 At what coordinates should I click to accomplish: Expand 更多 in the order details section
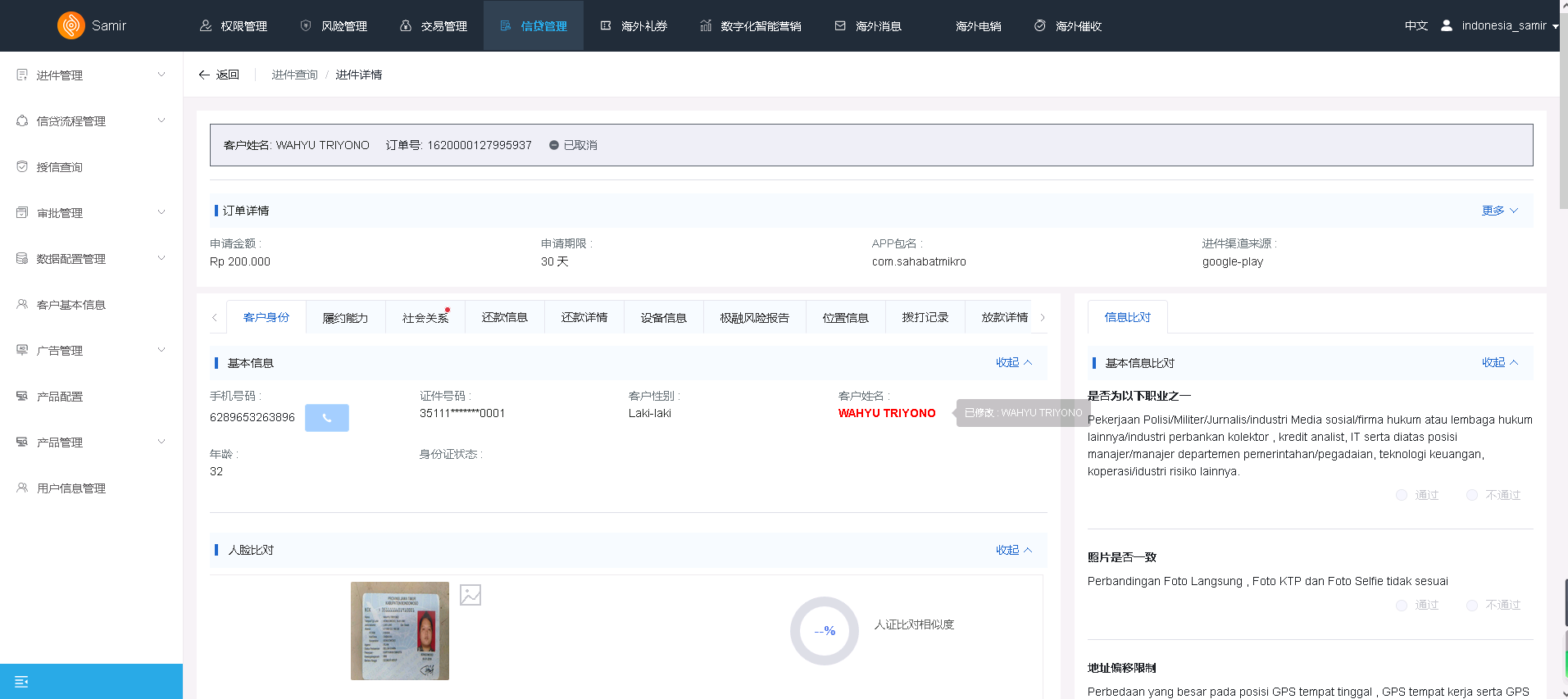click(1500, 211)
